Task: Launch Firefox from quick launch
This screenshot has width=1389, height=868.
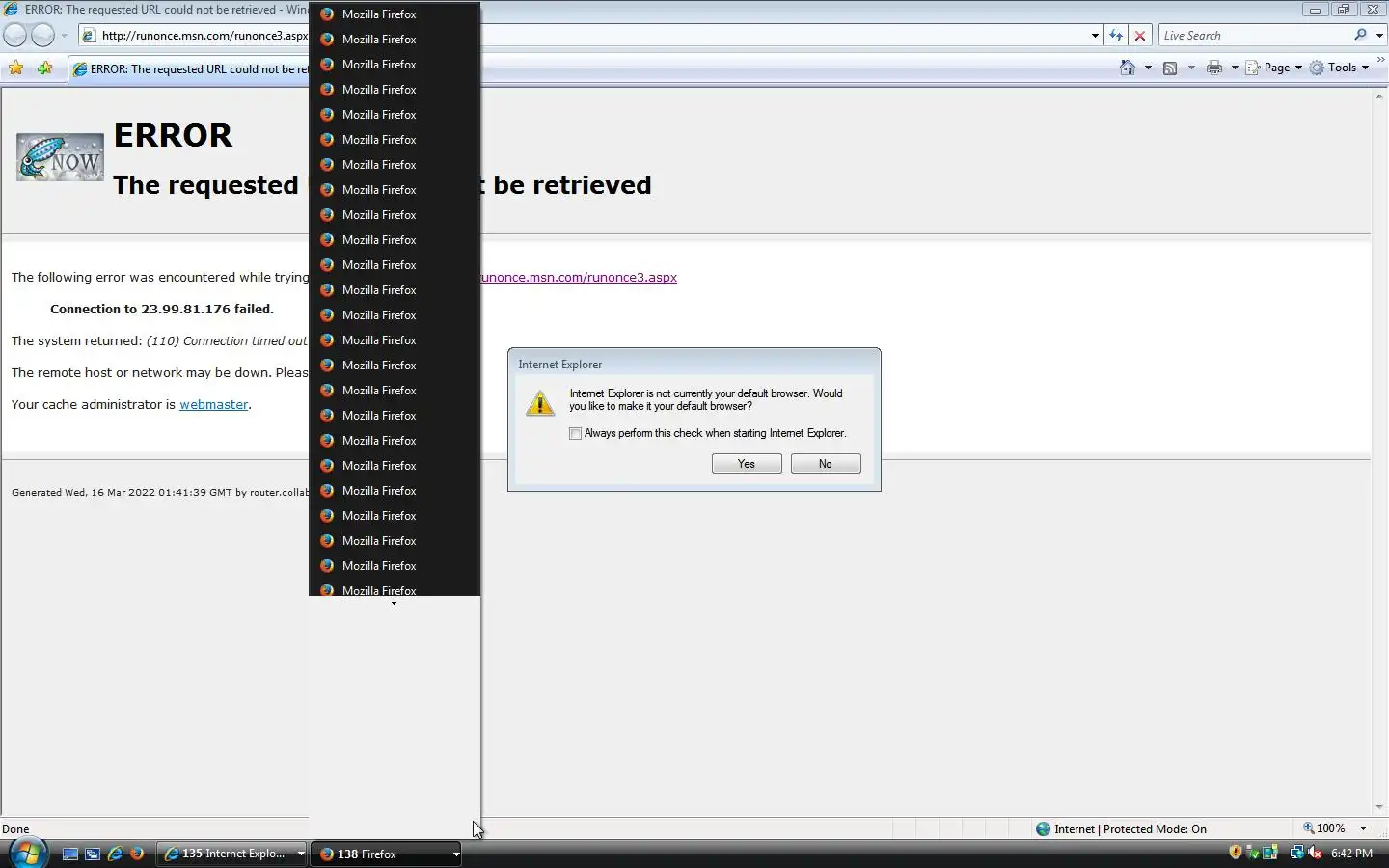Action: [x=137, y=854]
